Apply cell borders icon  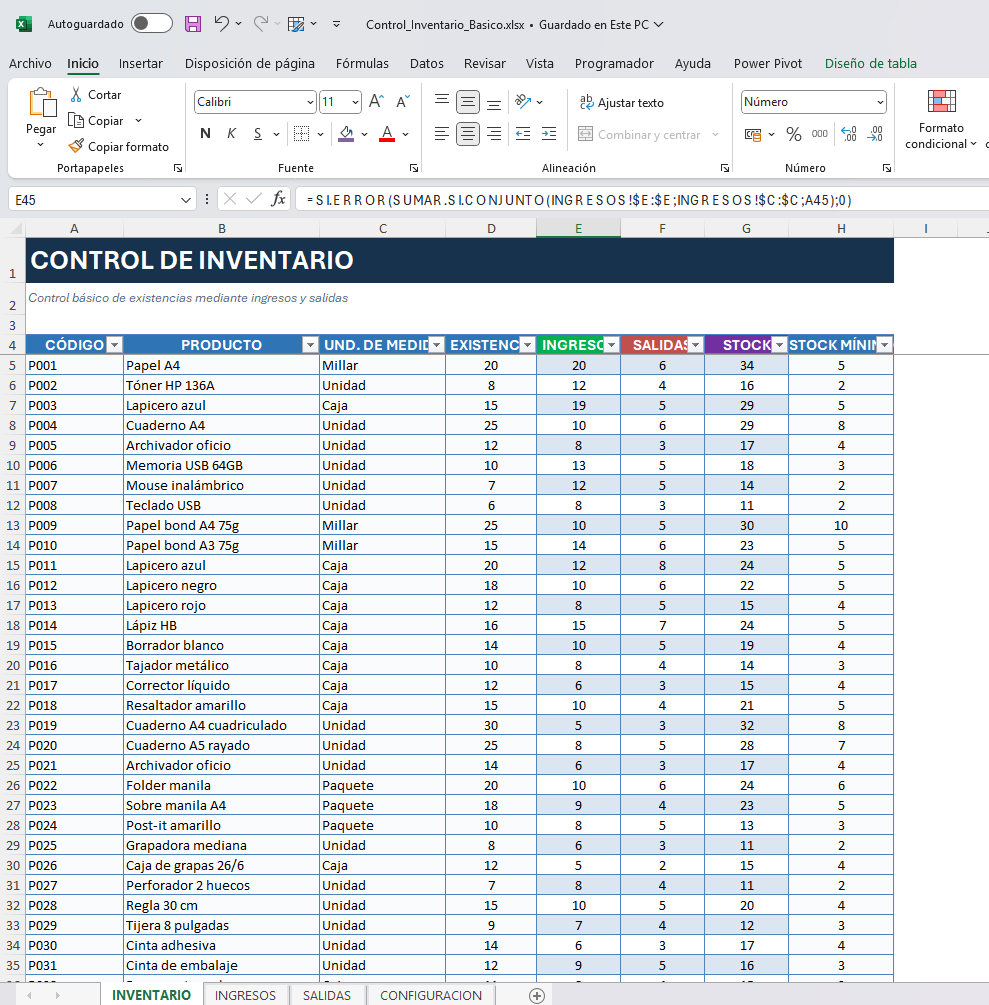pos(301,133)
